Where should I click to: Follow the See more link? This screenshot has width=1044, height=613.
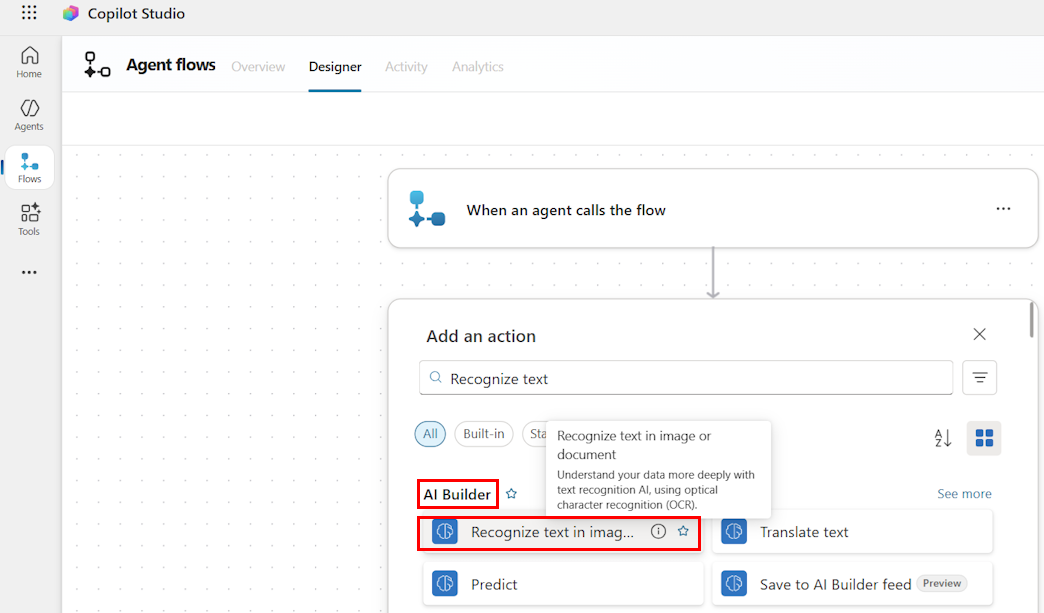964,494
